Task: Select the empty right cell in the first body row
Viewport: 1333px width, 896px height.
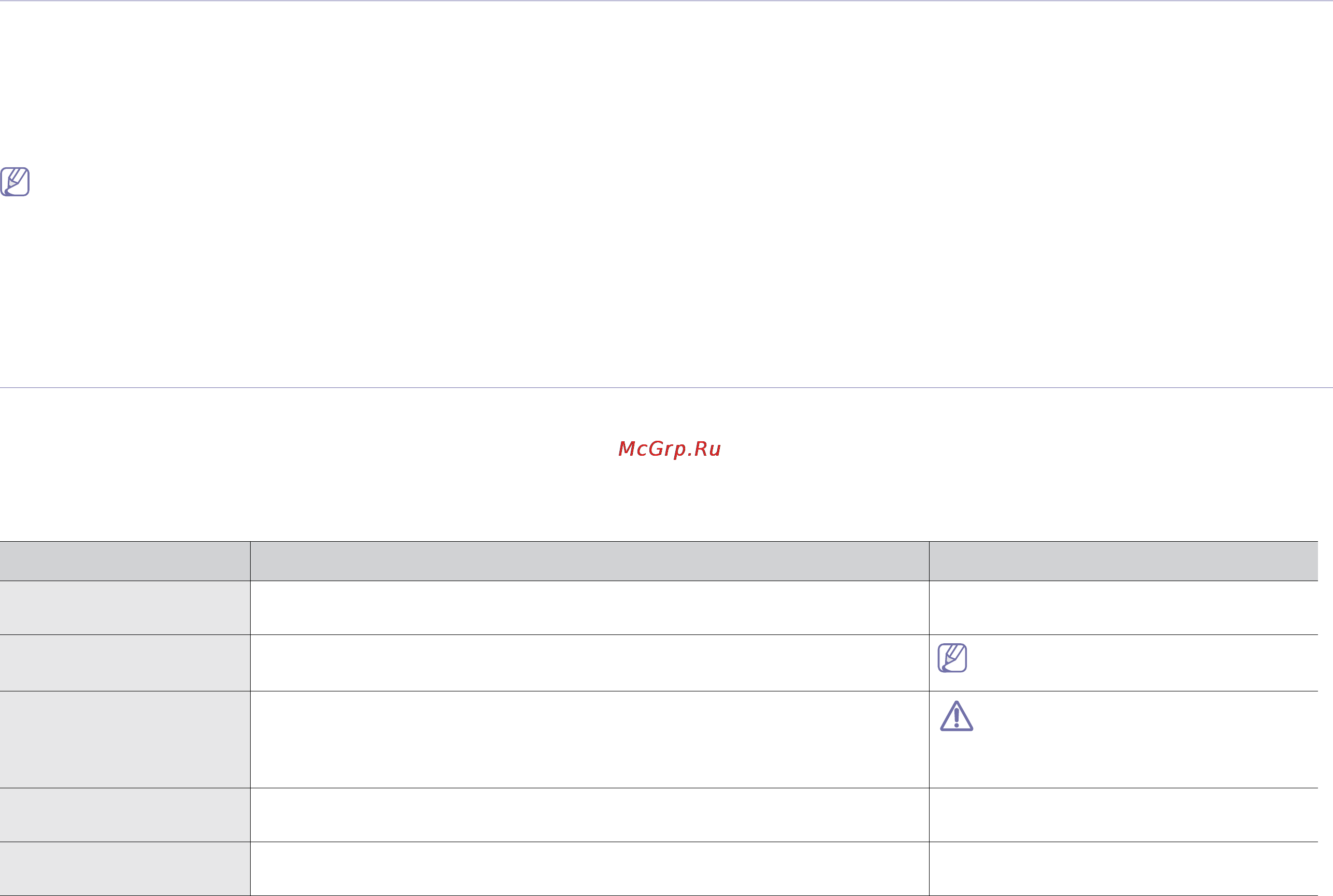Action: click(x=1123, y=608)
